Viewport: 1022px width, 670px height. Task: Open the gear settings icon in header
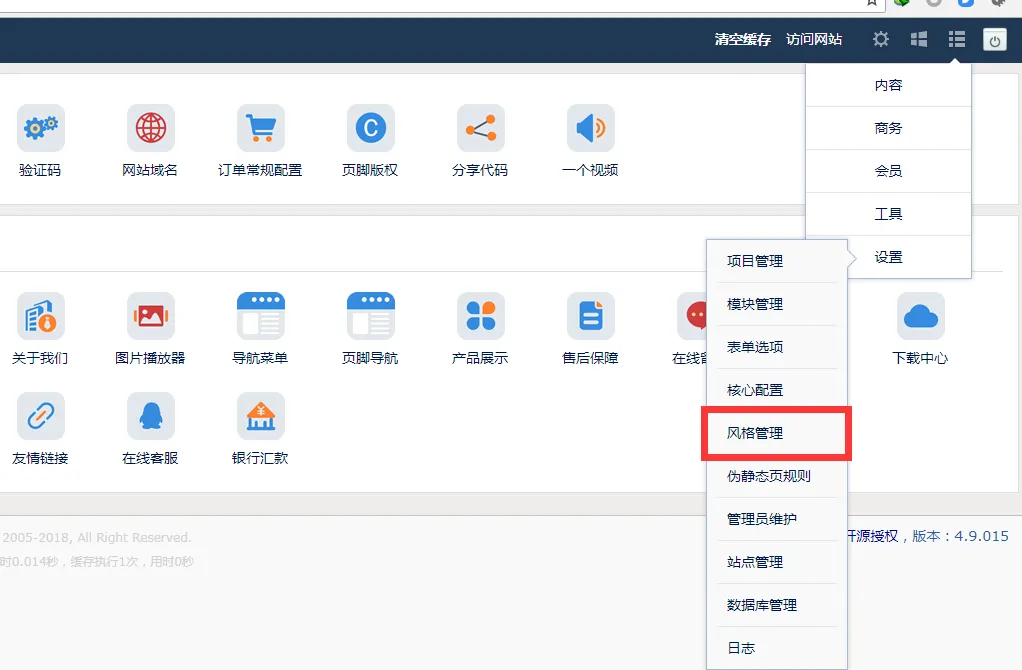point(880,39)
